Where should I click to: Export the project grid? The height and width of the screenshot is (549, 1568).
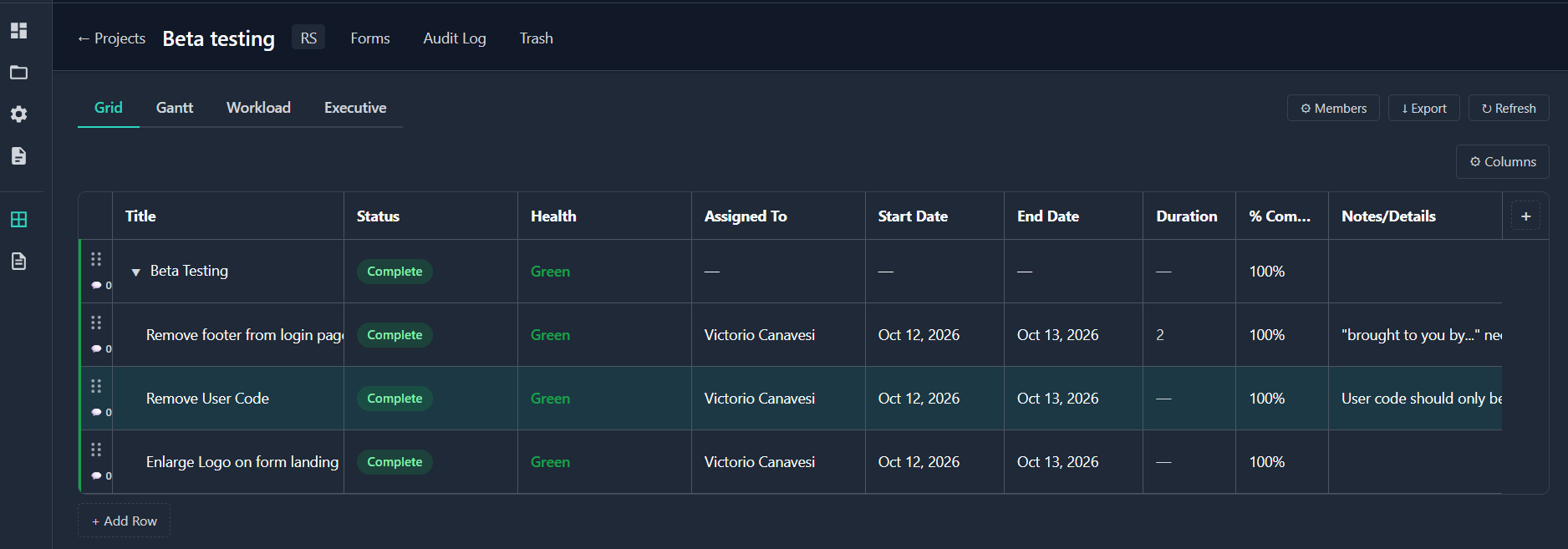(1424, 108)
